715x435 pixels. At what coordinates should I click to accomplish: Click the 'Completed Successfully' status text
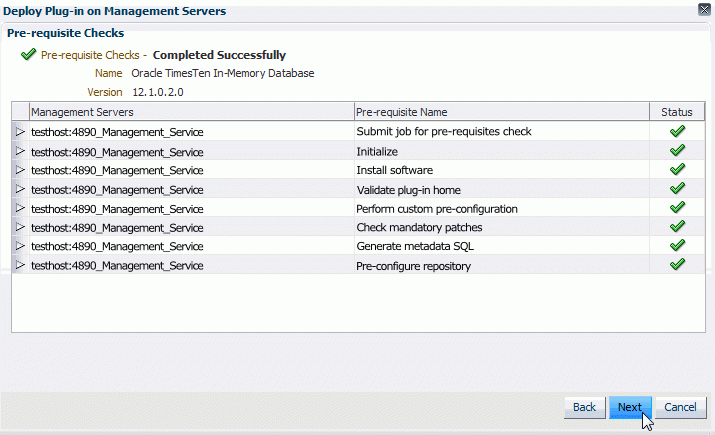click(219, 55)
